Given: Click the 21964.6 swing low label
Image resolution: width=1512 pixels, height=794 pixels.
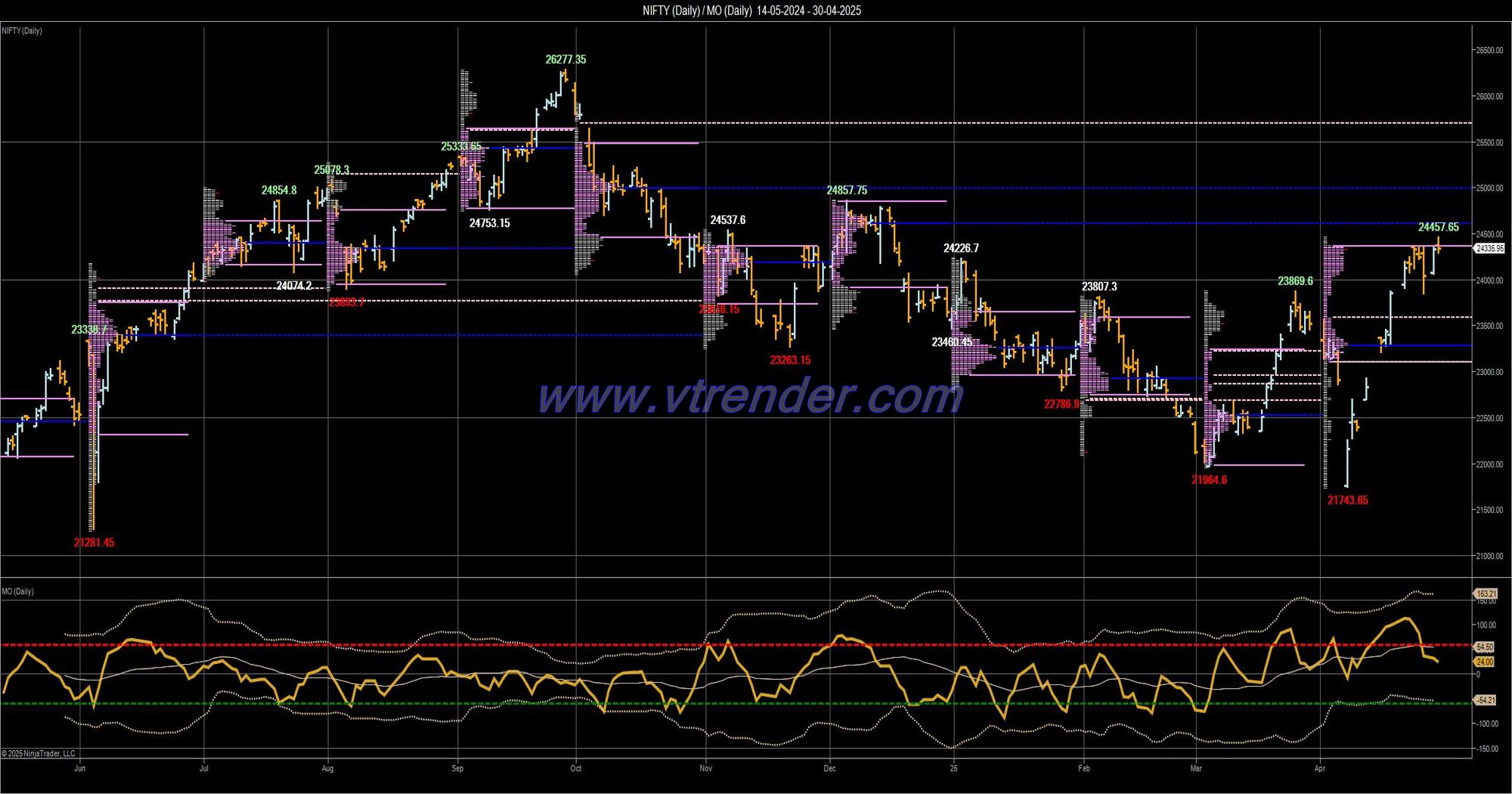Looking at the screenshot, I should click(1209, 479).
